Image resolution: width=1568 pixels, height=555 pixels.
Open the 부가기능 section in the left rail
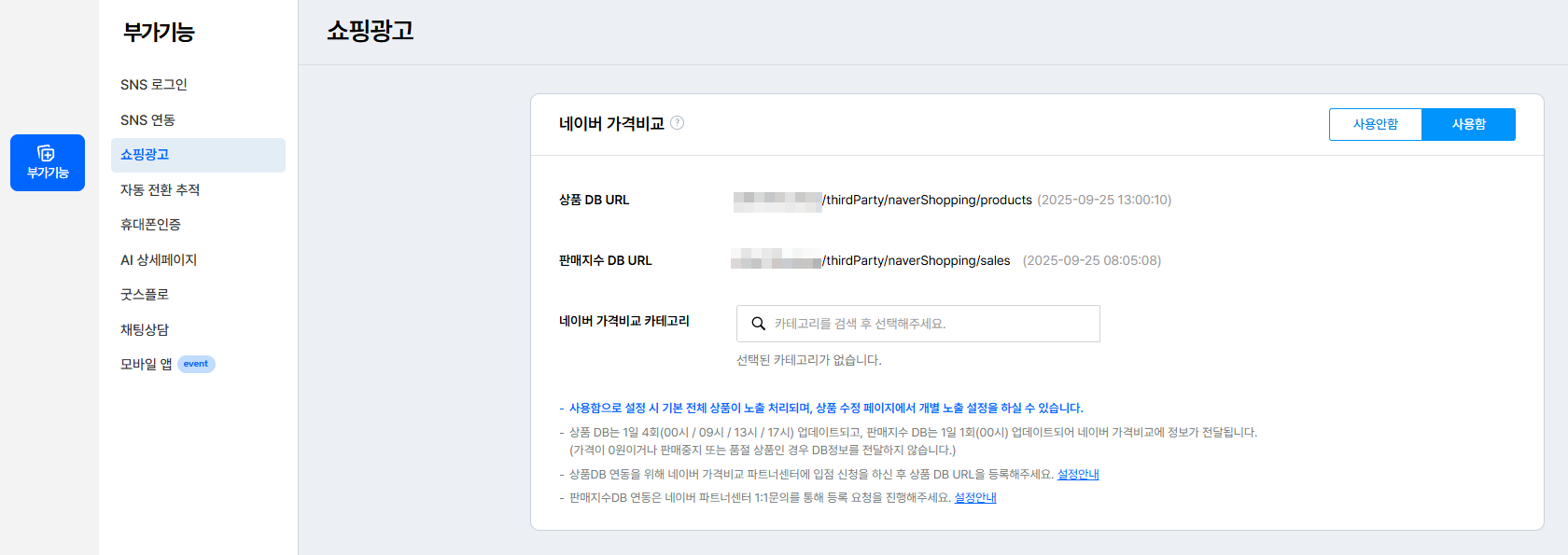click(x=48, y=162)
